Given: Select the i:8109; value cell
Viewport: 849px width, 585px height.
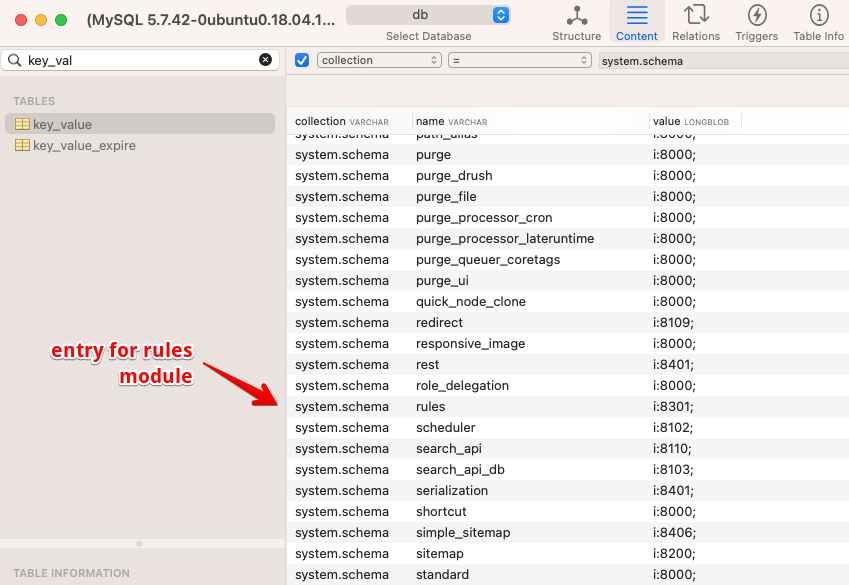Looking at the screenshot, I should tap(673, 322).
